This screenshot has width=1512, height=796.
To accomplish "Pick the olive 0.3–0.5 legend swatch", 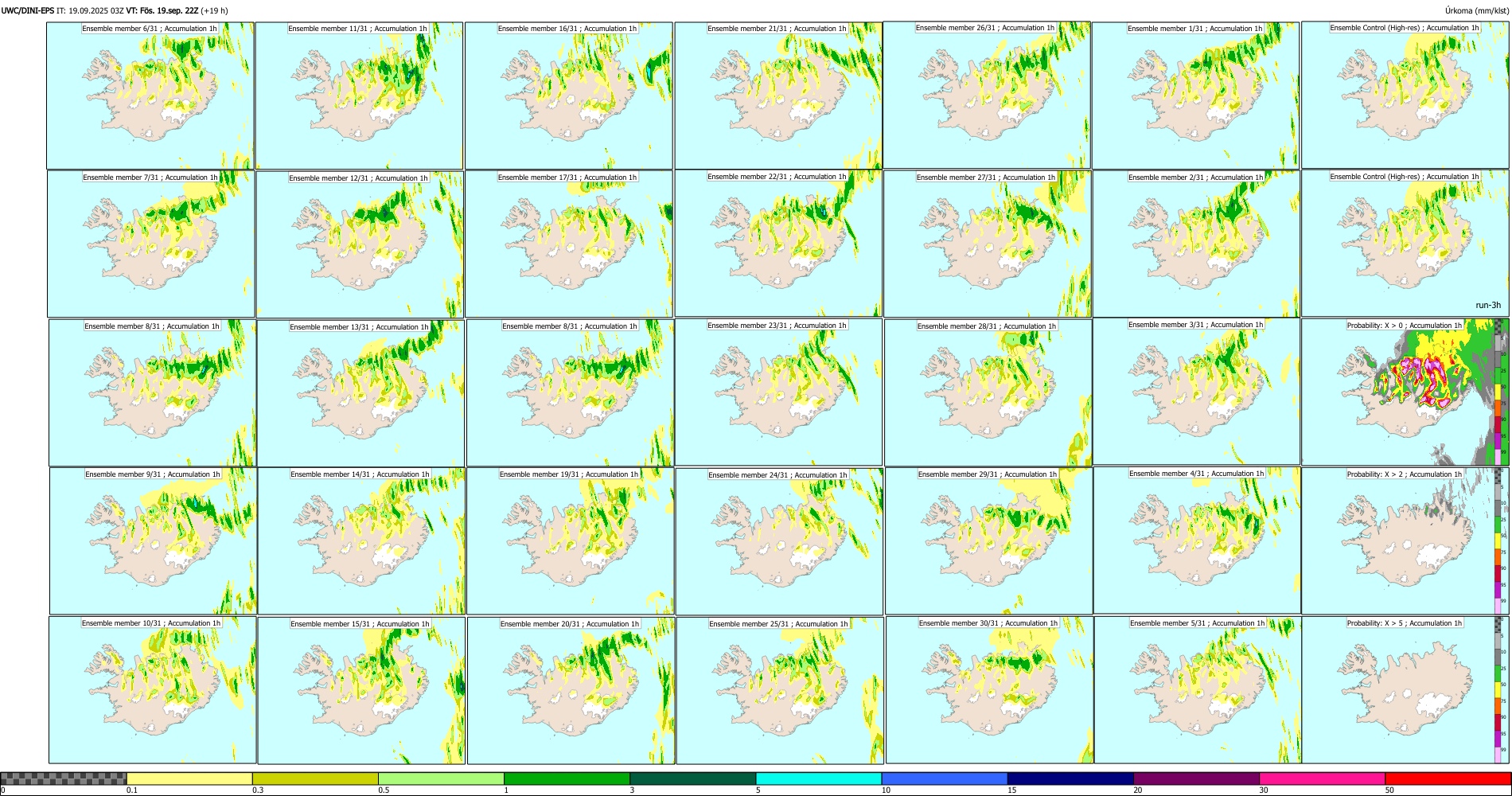I will tap(315, 778).
